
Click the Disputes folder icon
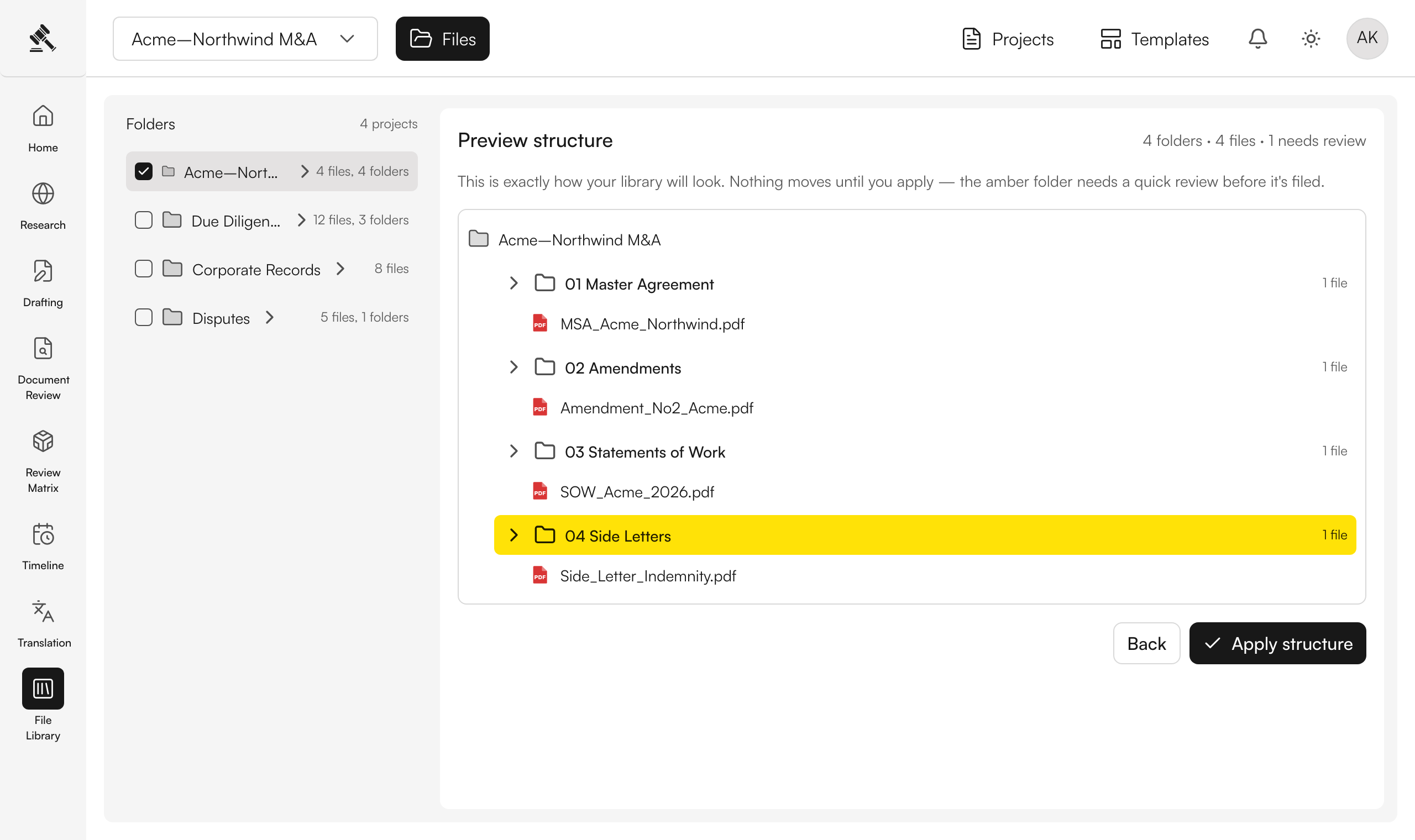(172, 317)
